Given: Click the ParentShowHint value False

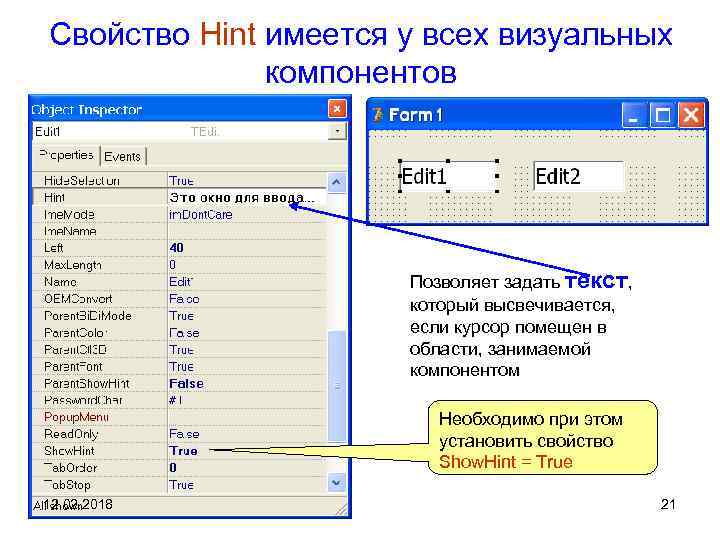Looking at the screenshot, I should coord(186,383).
